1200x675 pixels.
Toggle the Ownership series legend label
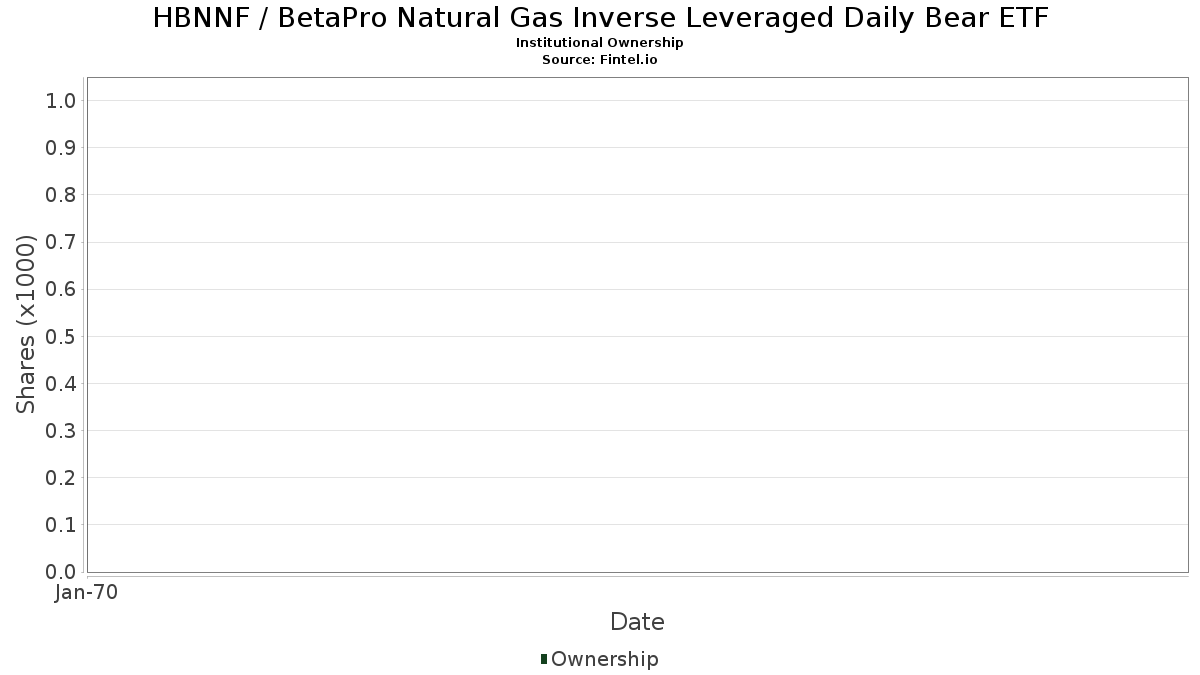pos(604,659)
